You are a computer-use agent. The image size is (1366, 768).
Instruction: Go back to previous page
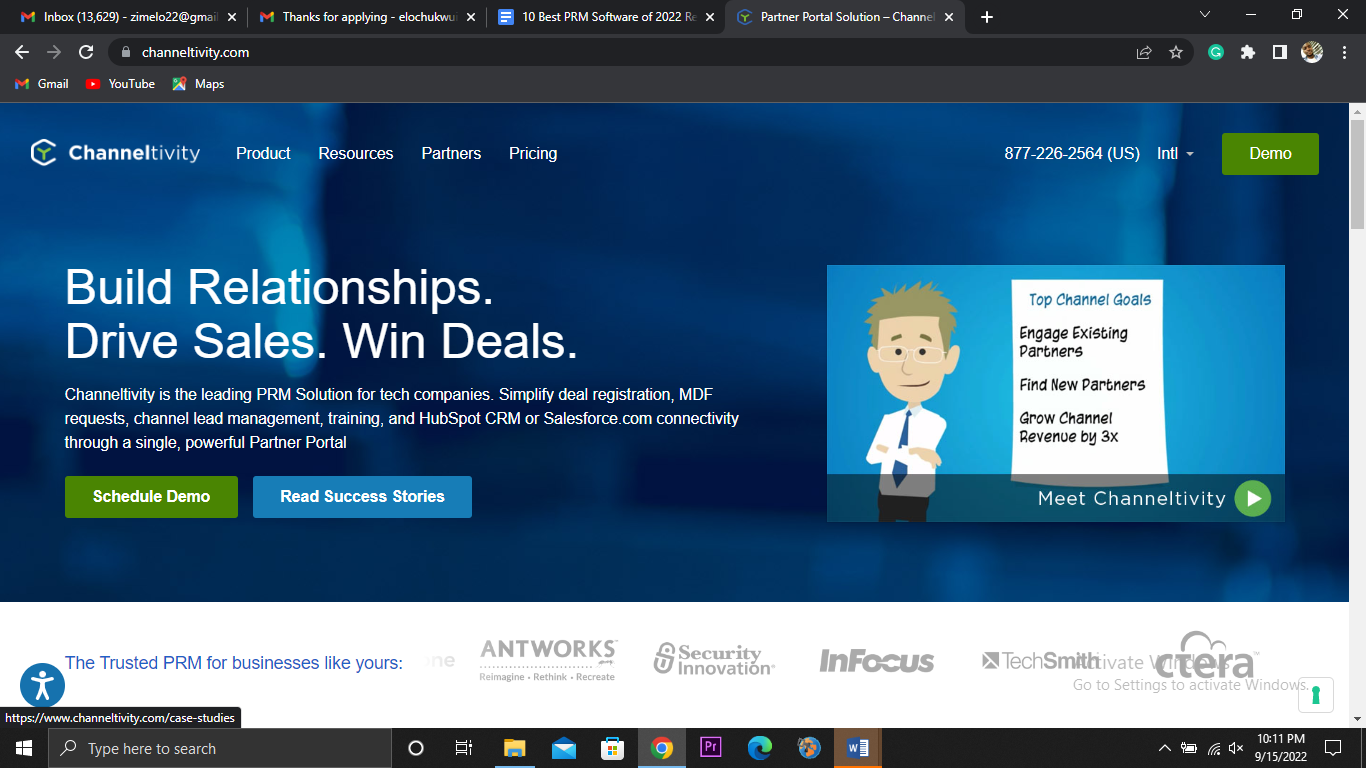click(x=22, y=52)
